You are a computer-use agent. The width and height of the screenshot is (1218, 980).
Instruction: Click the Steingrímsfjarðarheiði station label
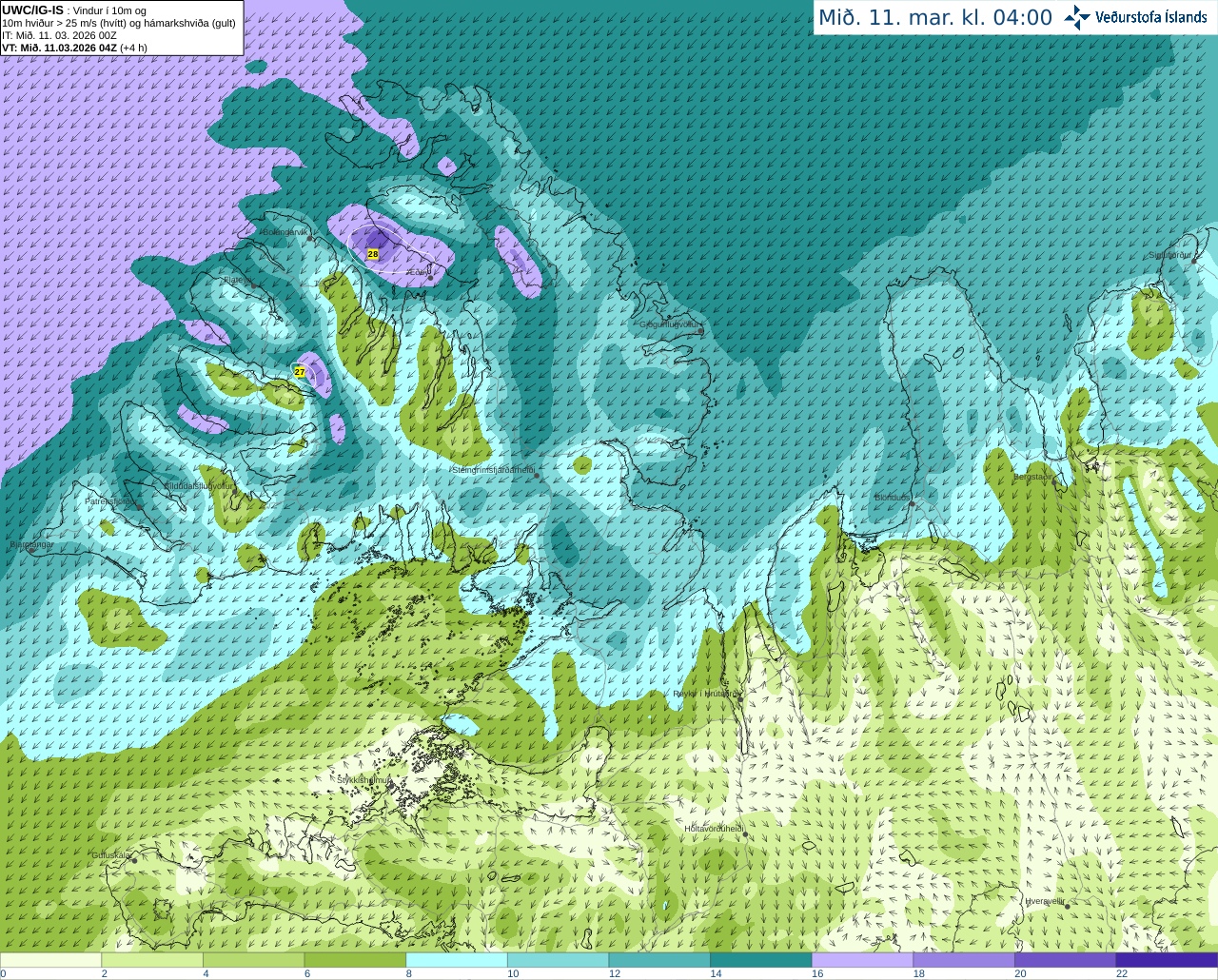pos(492,470)
